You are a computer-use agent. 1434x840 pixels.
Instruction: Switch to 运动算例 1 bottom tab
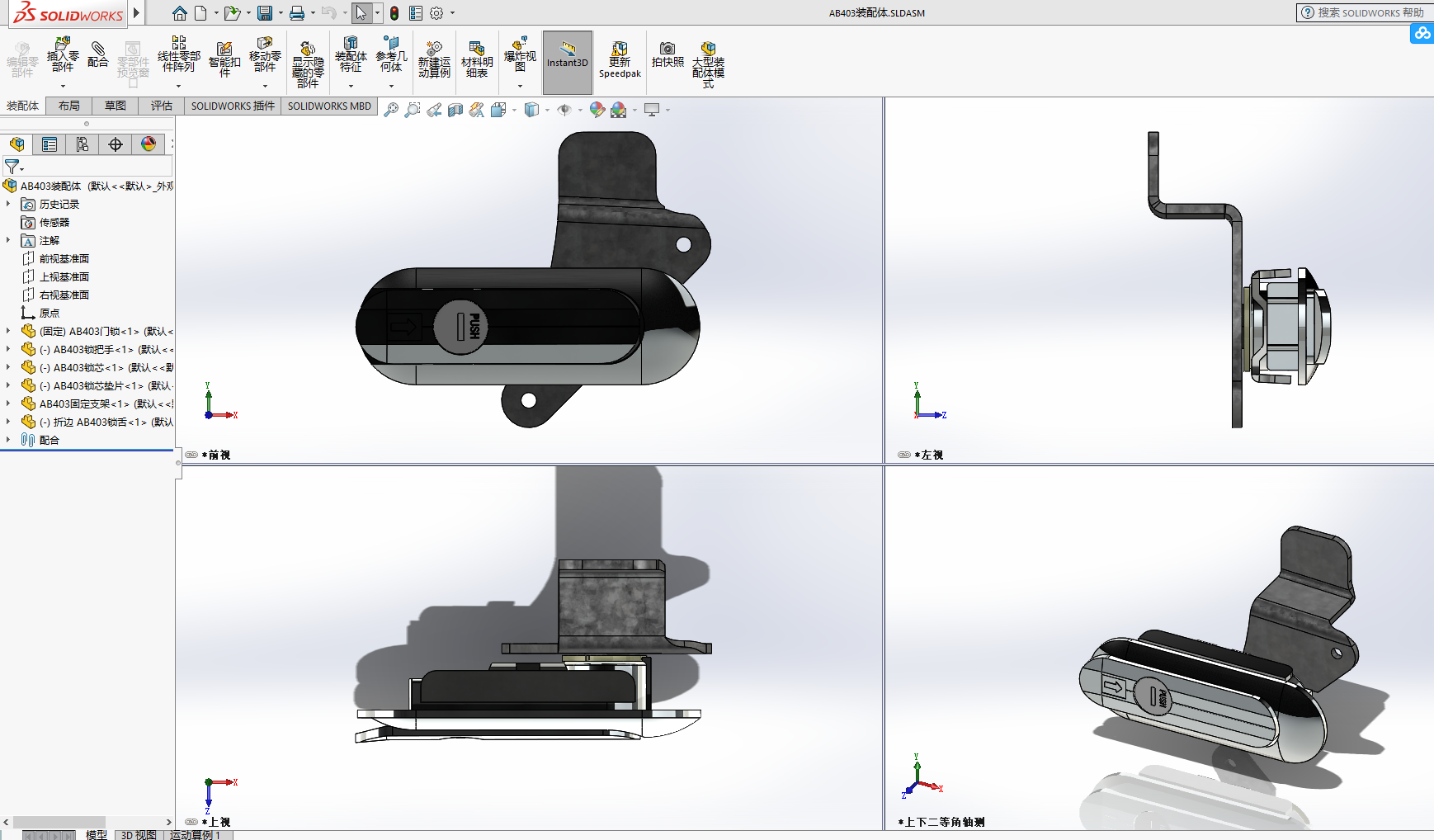(196, 835)
